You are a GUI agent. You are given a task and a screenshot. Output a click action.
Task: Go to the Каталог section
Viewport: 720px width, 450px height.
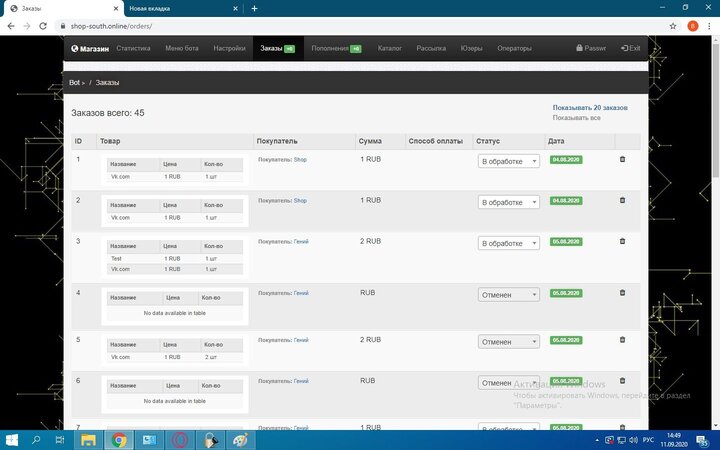(x=390, y=48)
